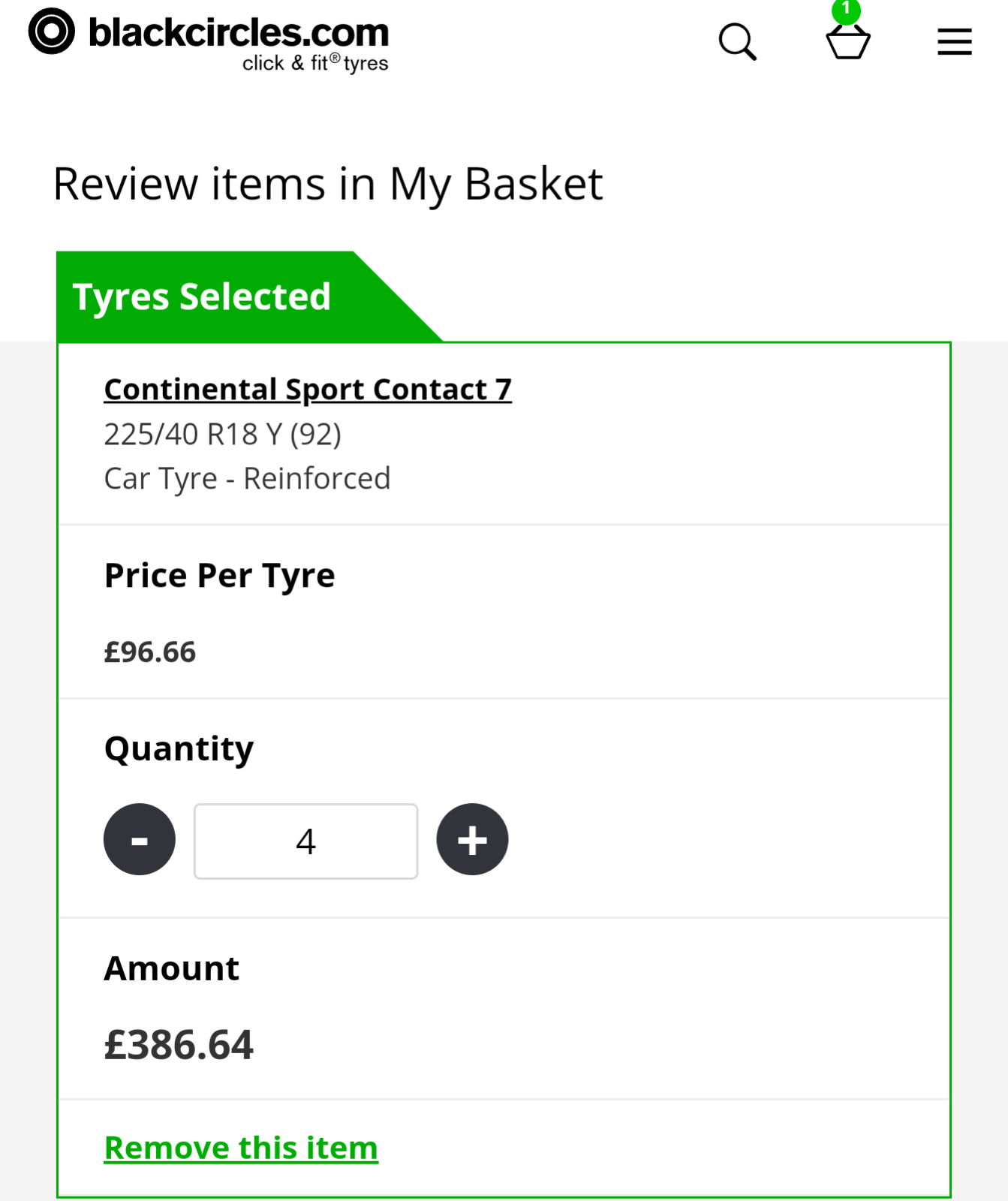Click the £386.64 amount total
The image size is (1008, 1201).
179,1045
